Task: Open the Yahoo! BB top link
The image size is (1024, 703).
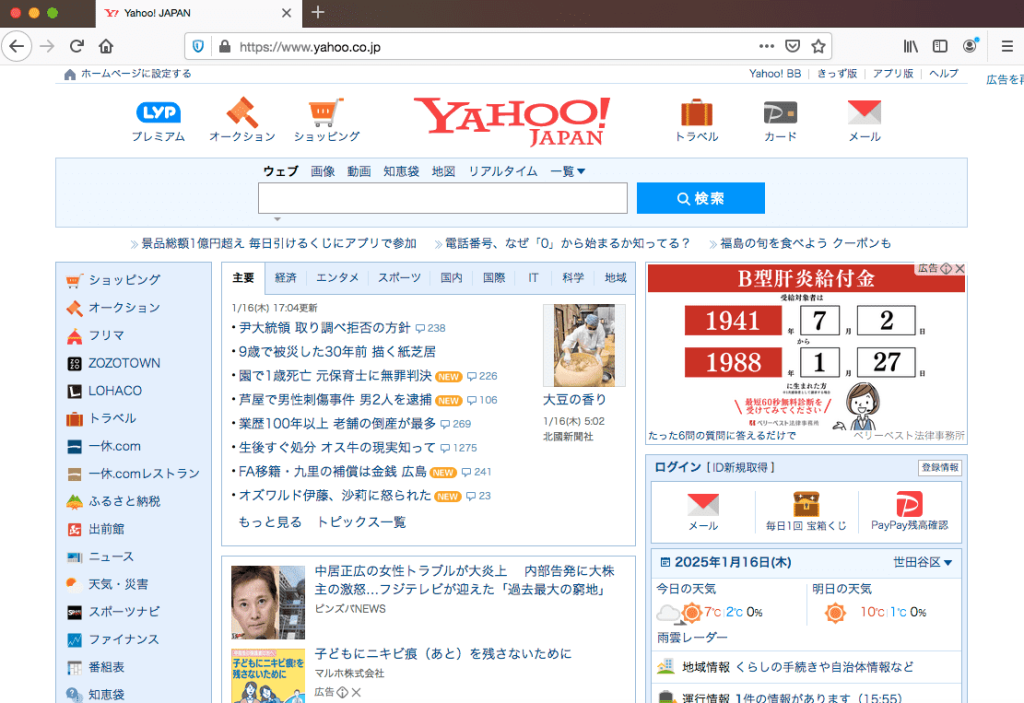Action: click(775, 73)
